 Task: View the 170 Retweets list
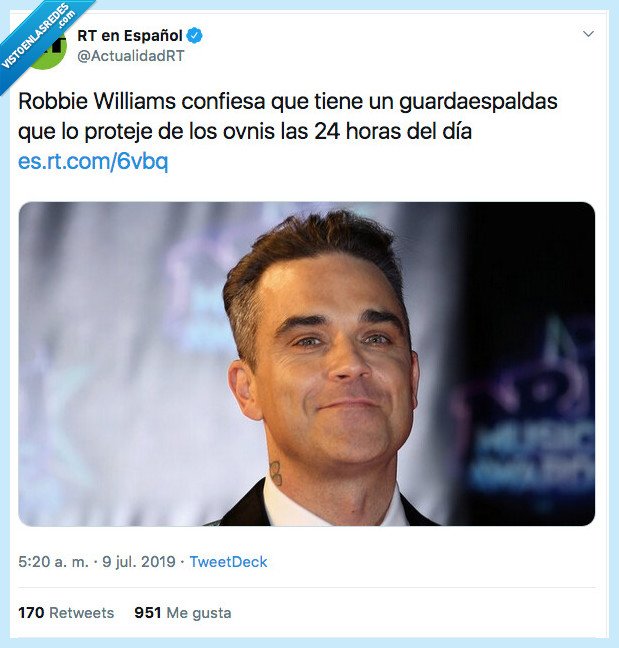tap(66, 612)
